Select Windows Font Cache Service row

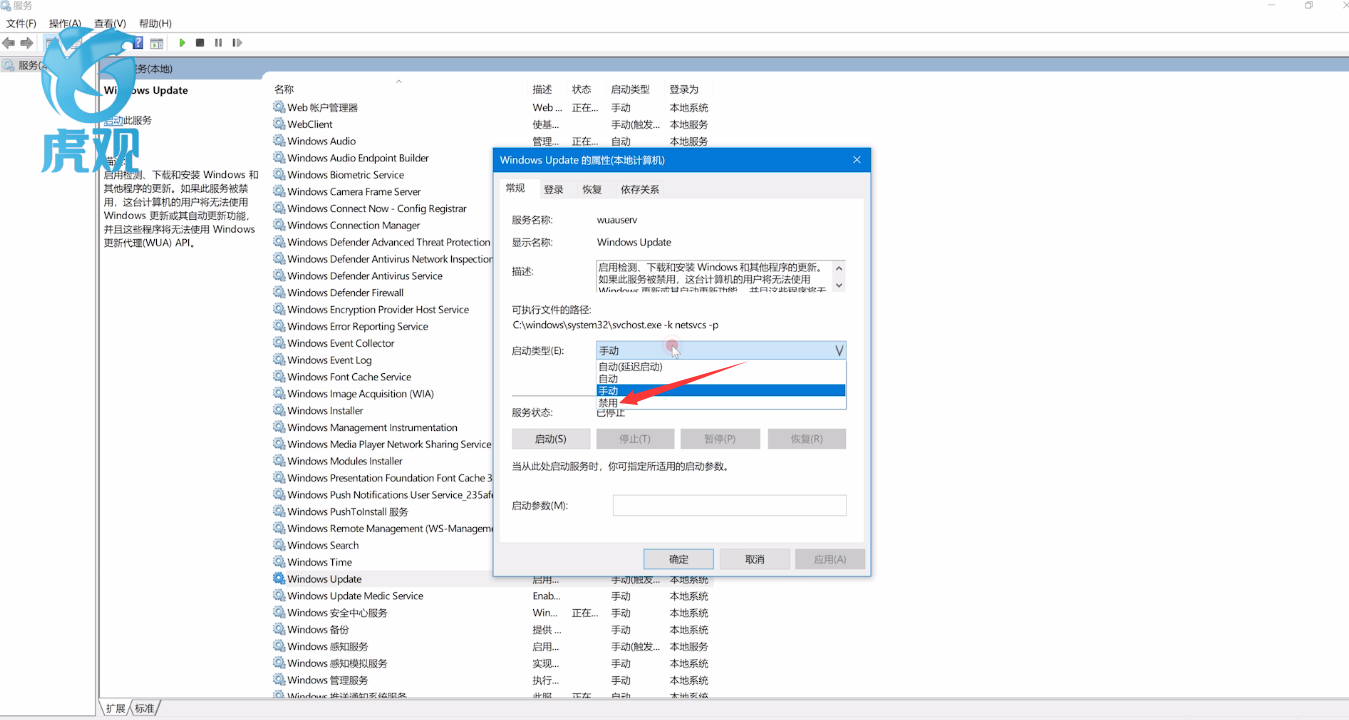[349, 377]
